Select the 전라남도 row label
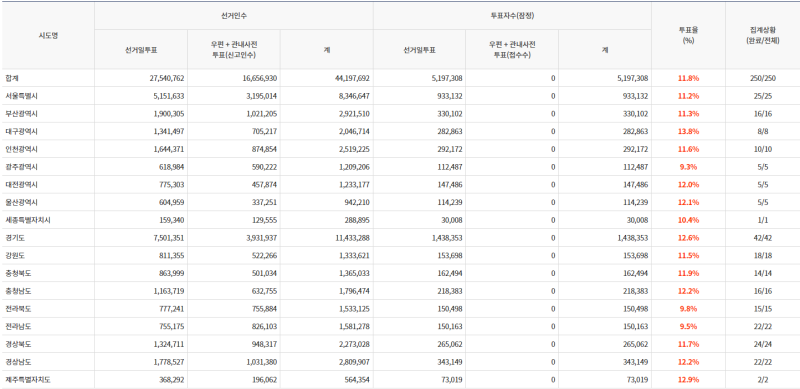Image resolution: width=800 pixels, height=389 pixels. point(18,326)
